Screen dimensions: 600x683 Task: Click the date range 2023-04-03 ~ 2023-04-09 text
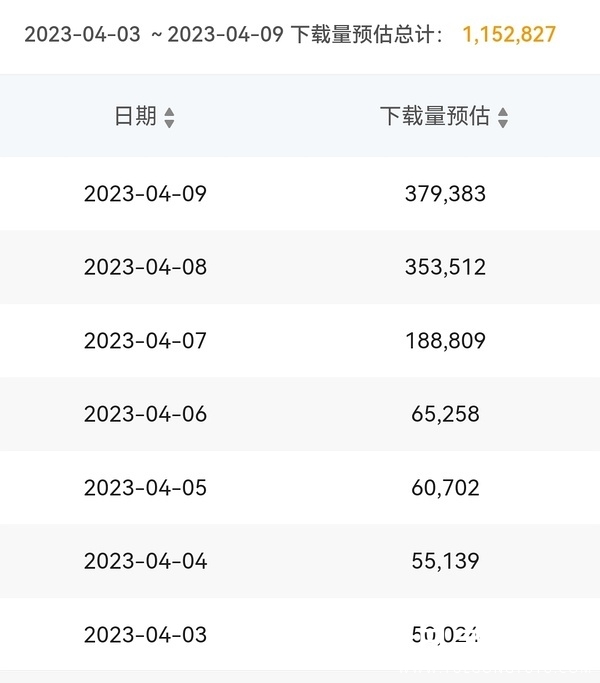pyautogui.click(x=154, y=35)
